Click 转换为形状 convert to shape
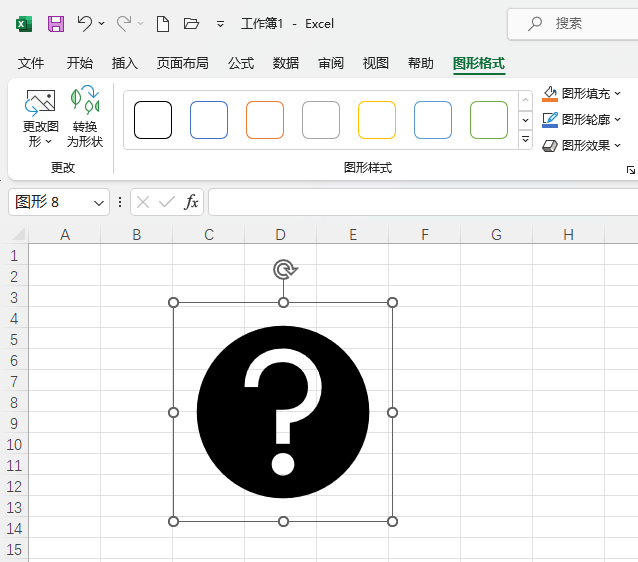Viewport: 638px width, 562px height. (85, 118)
